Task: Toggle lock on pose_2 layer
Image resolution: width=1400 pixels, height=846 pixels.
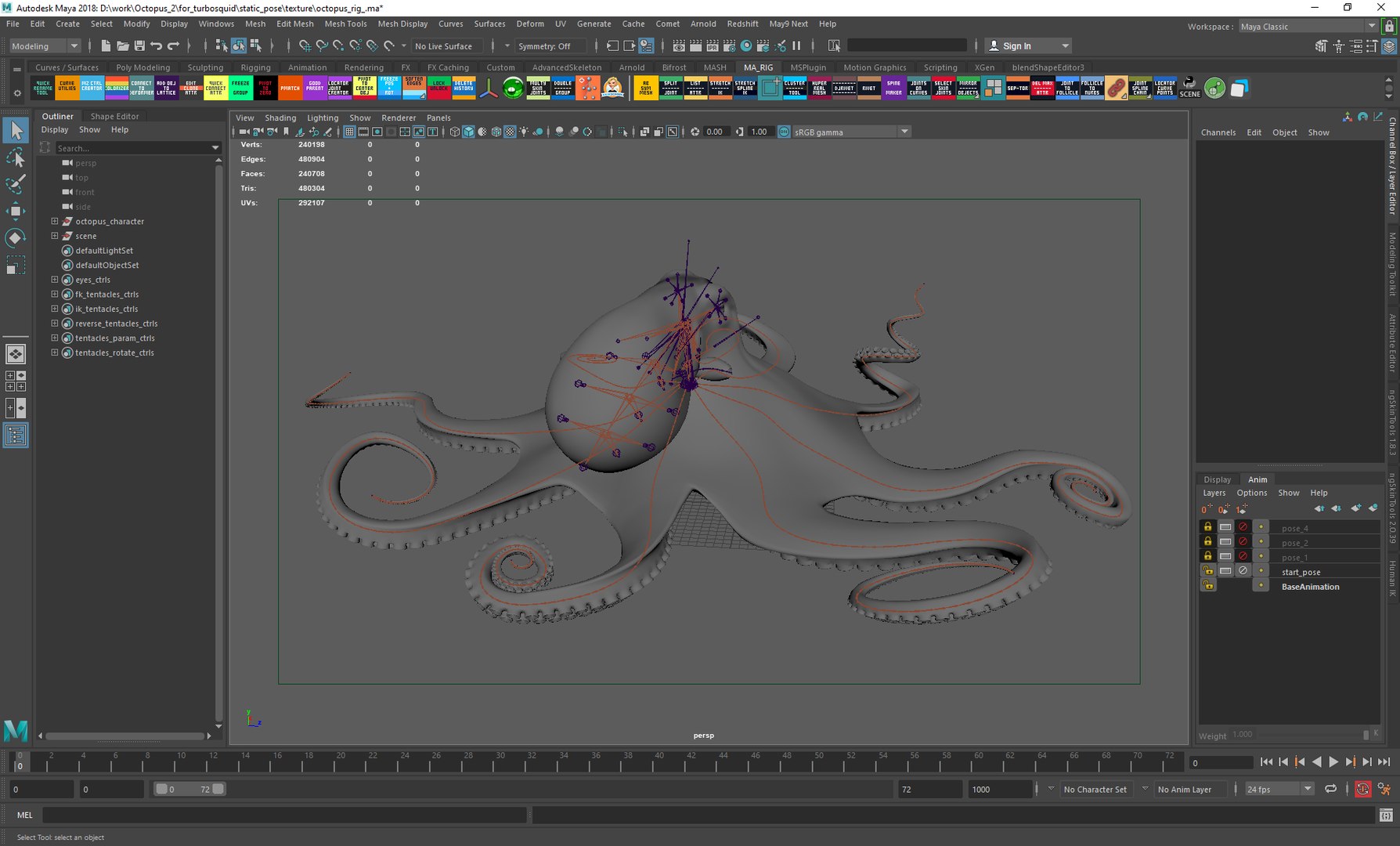Action: 1207,542
